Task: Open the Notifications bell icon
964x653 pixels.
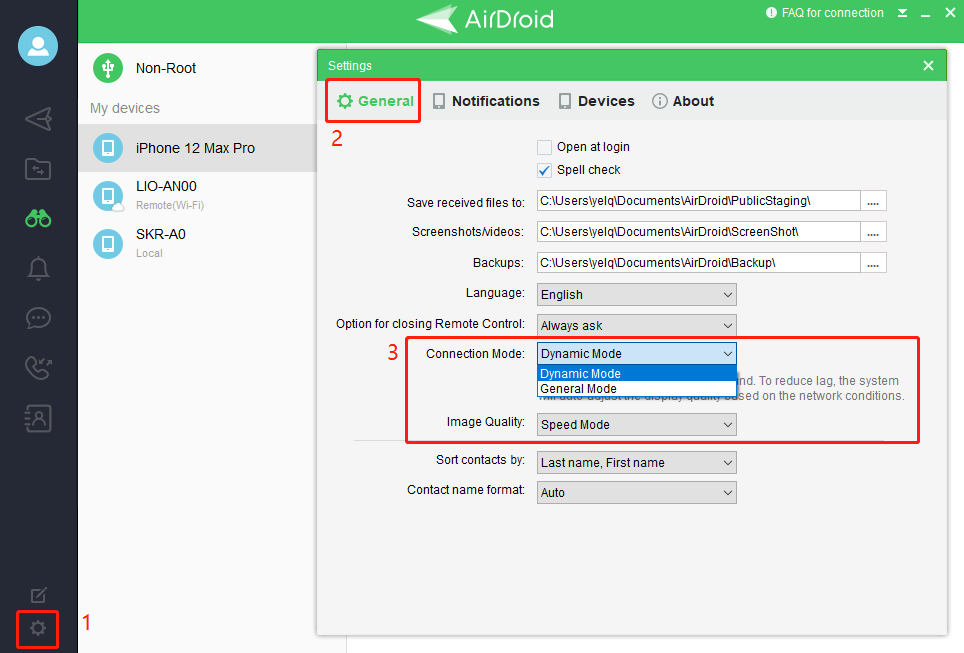Action: [x=38, y=268]
